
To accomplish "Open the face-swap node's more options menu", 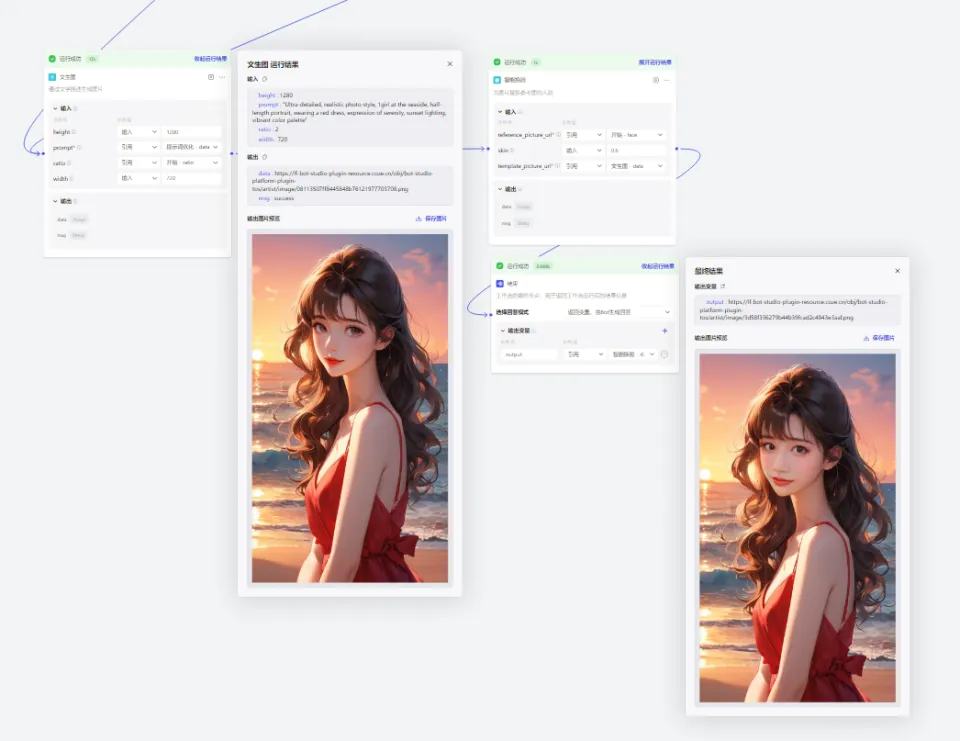I will pos(667,80).
